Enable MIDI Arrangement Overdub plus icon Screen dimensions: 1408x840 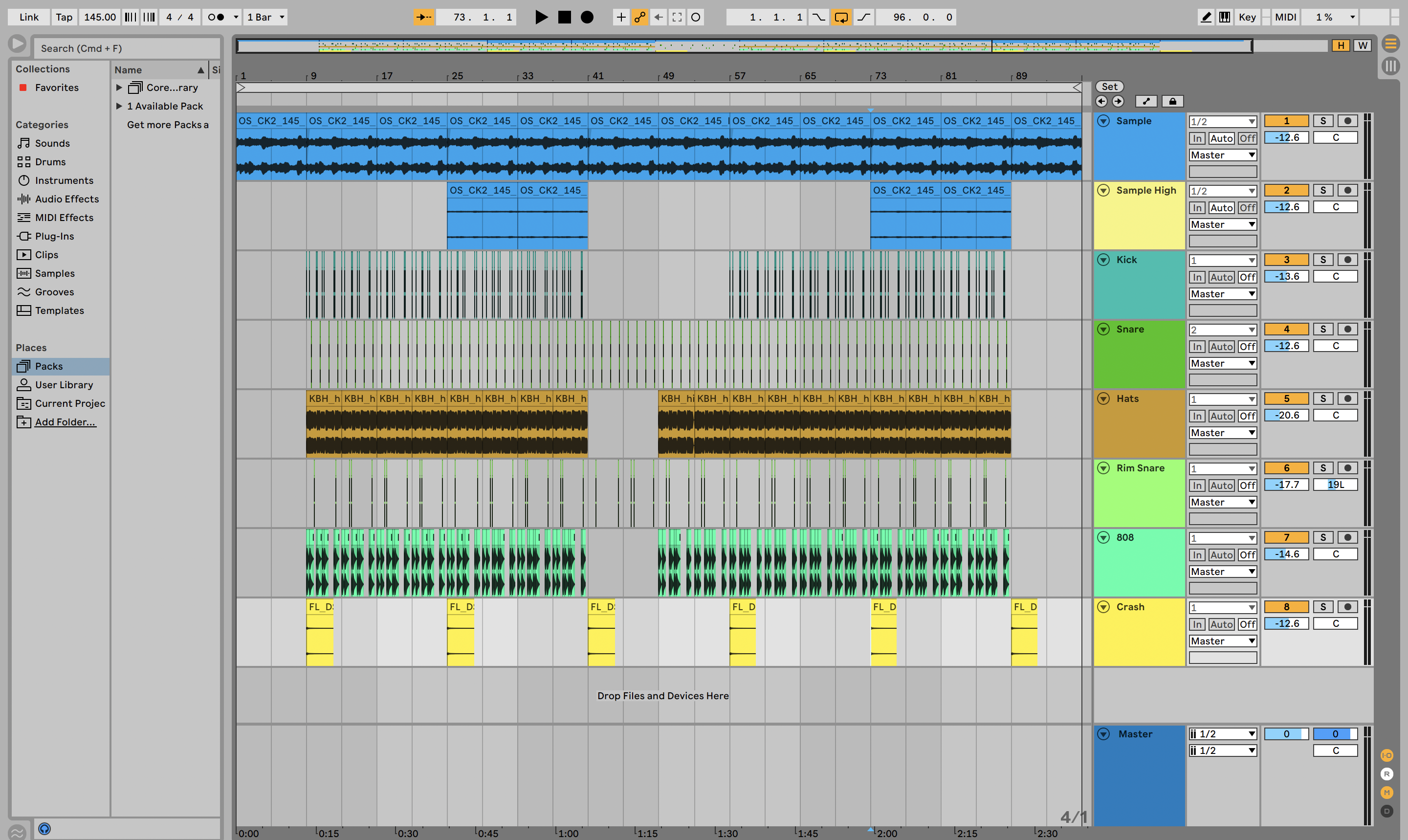pos(621,17)
